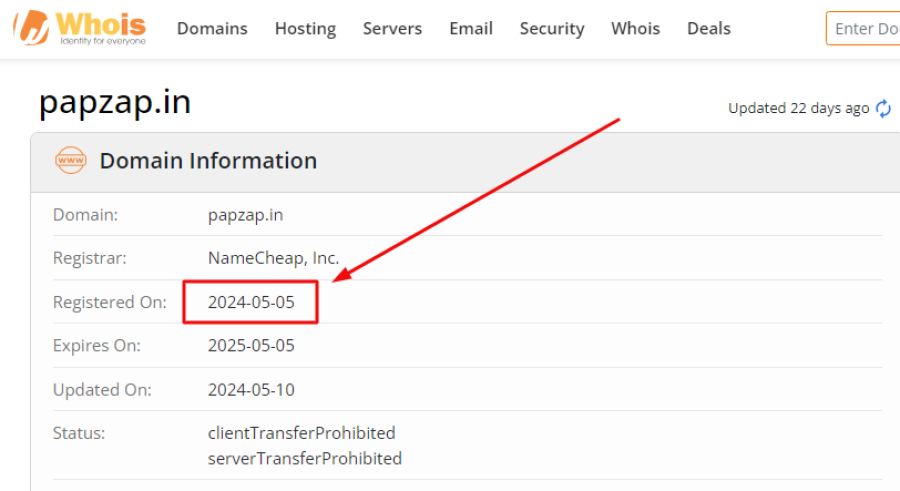Image resolution: width=900 pixels, height=491 pixels.
Task: Click the www Domain Information icon
Action: (x=71, y=160)
